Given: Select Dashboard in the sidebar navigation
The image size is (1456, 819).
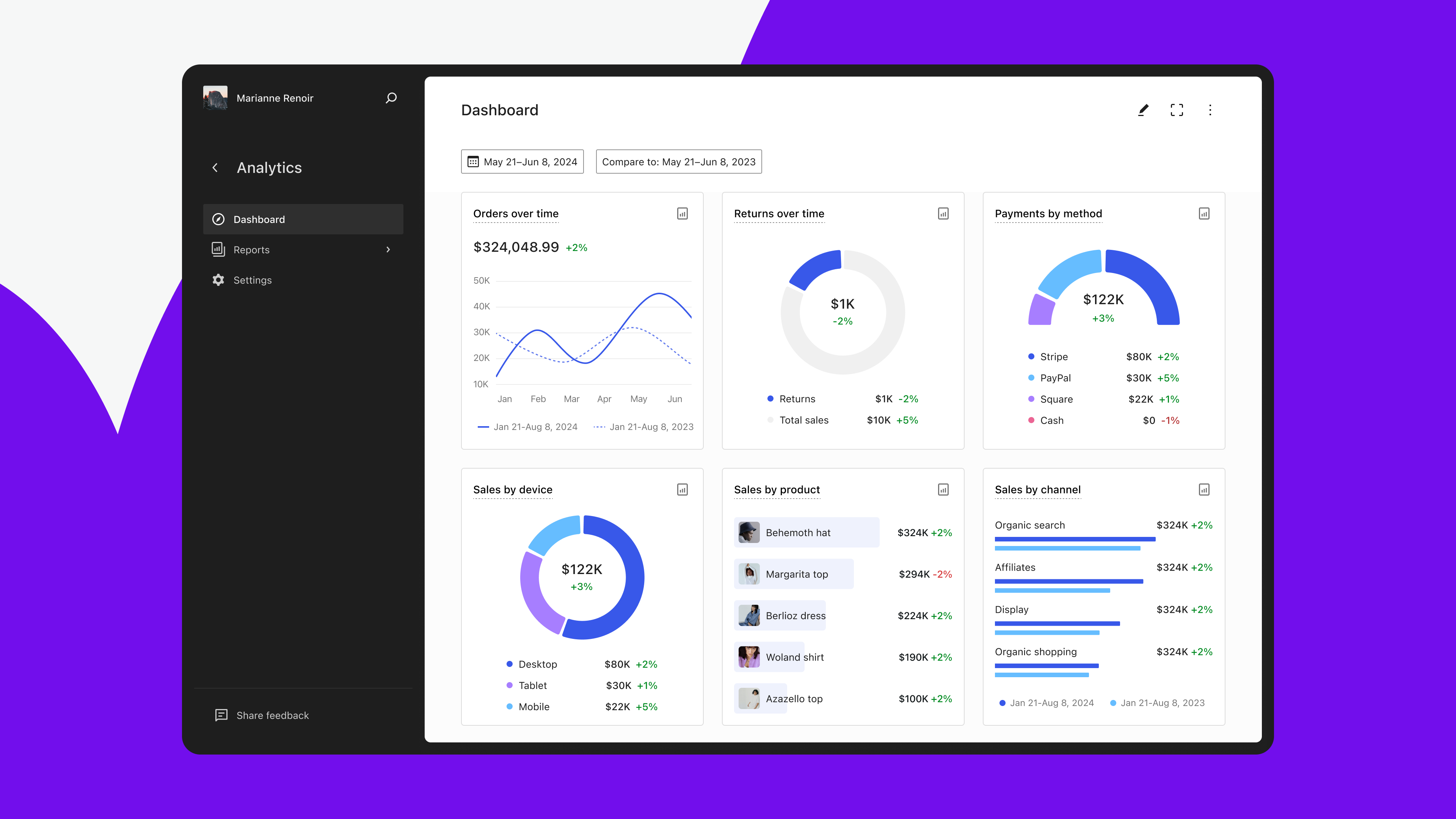Looking at the screenshot, I should (259, 219).
